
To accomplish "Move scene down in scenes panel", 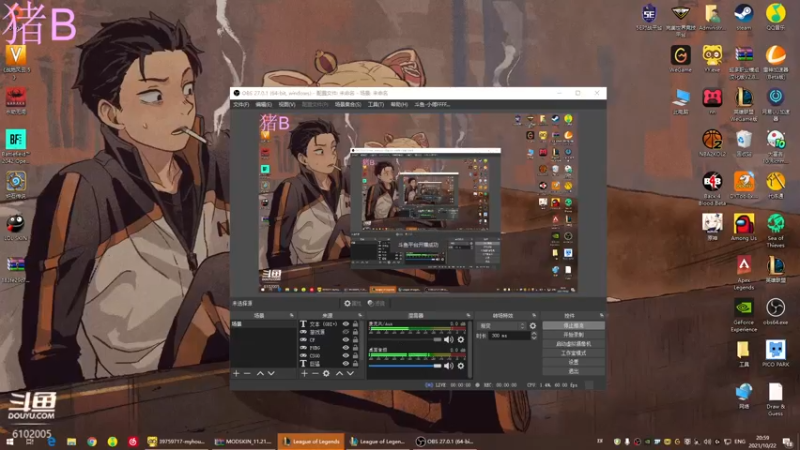I will tap(271, 373).
